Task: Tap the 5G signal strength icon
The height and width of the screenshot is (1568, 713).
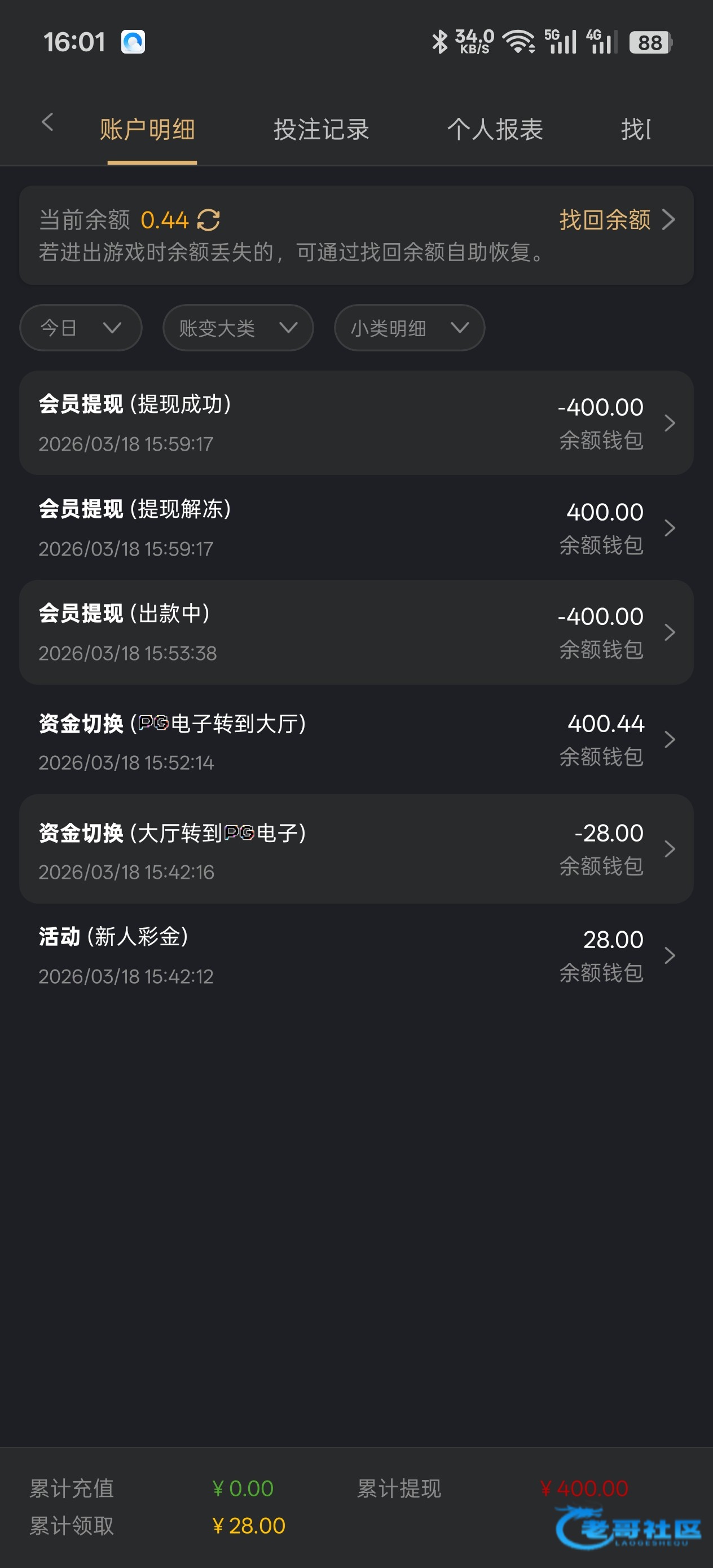Action: pos(560,42)
